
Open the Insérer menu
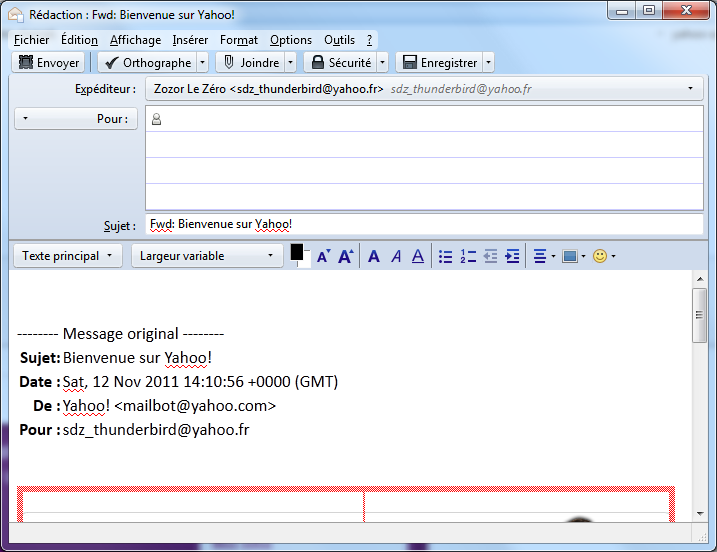[190, 40]
